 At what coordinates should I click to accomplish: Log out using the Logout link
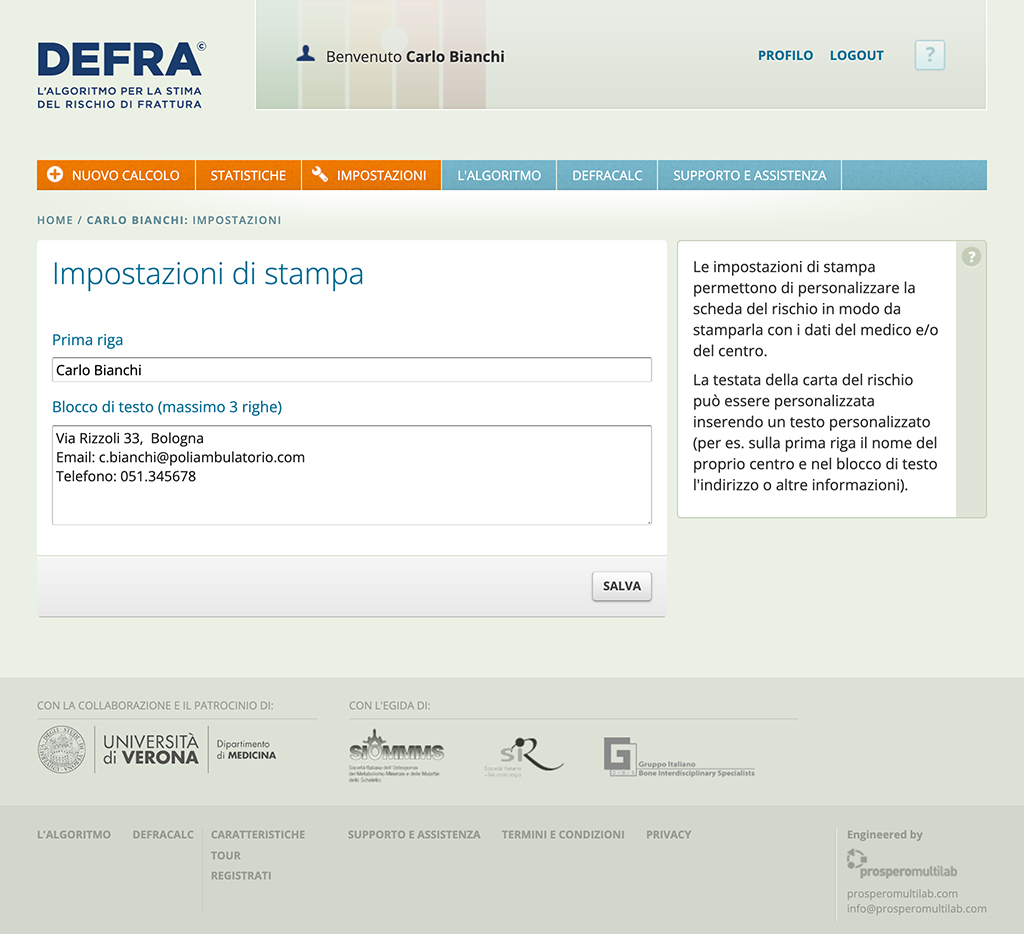856,56
